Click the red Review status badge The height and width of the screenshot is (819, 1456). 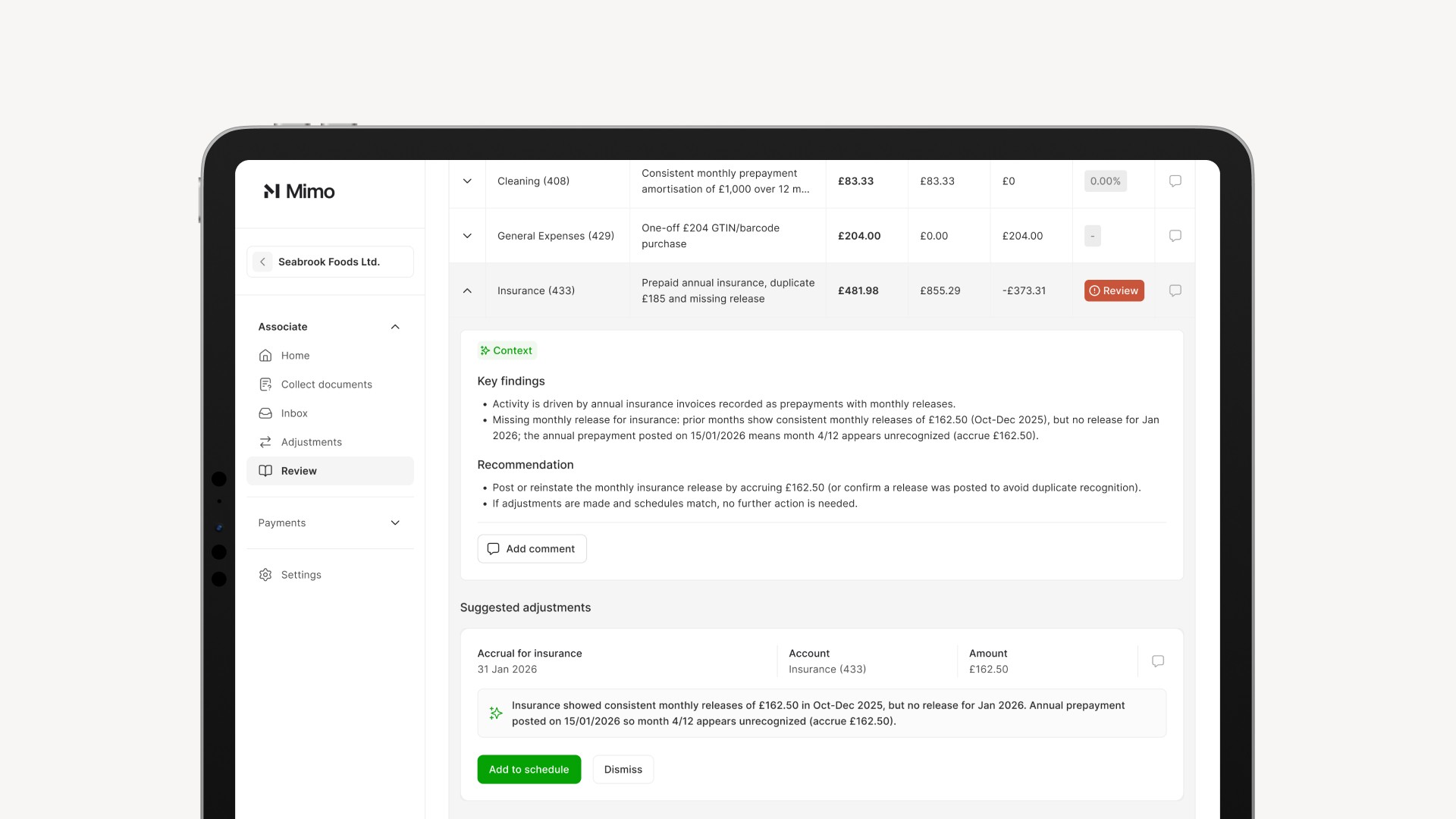(1113, 290)
